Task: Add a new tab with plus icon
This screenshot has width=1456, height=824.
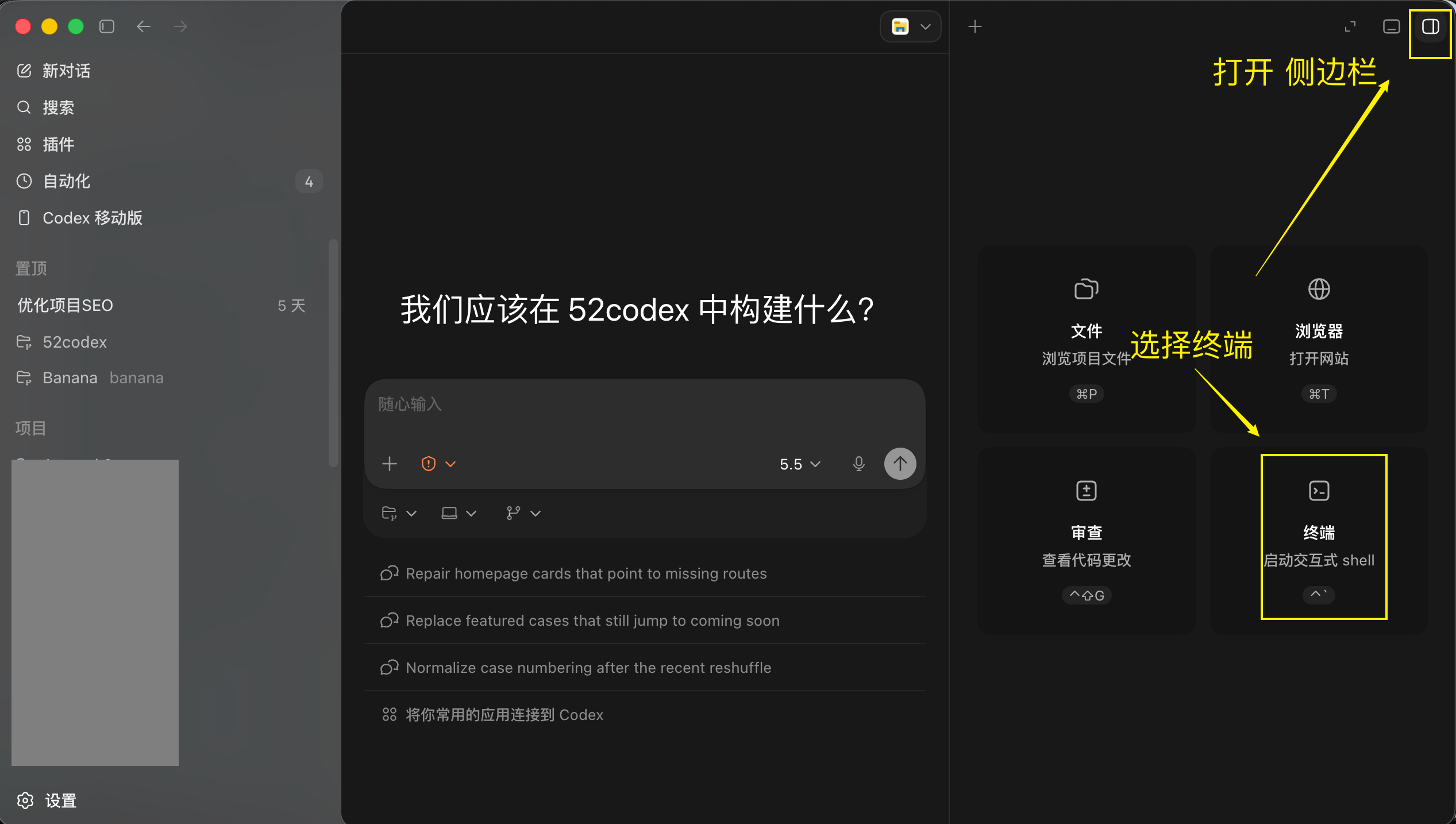Action: coord(975,26)
